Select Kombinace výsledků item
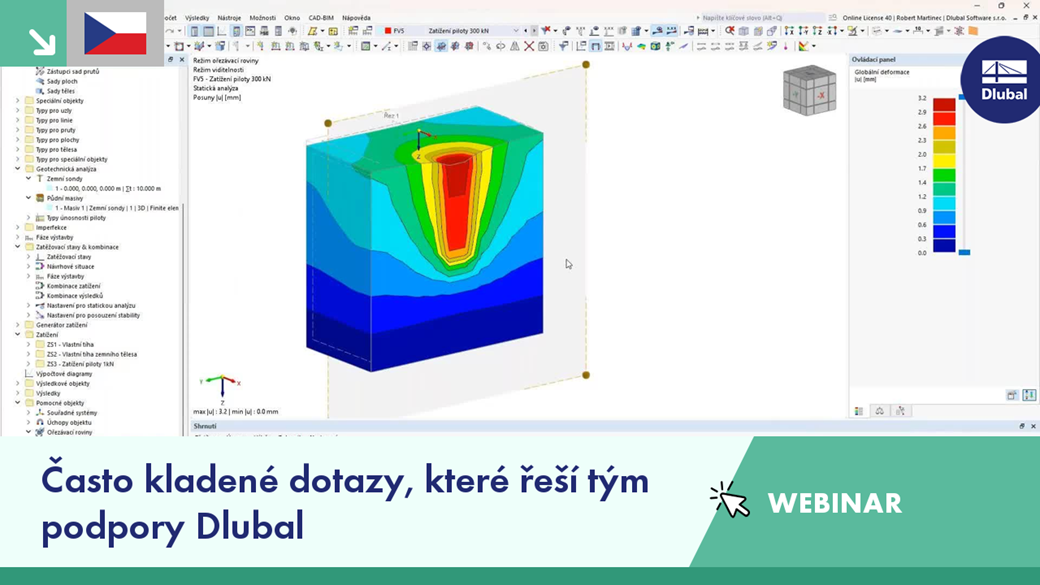1040x585 pixels. [75, 296]
